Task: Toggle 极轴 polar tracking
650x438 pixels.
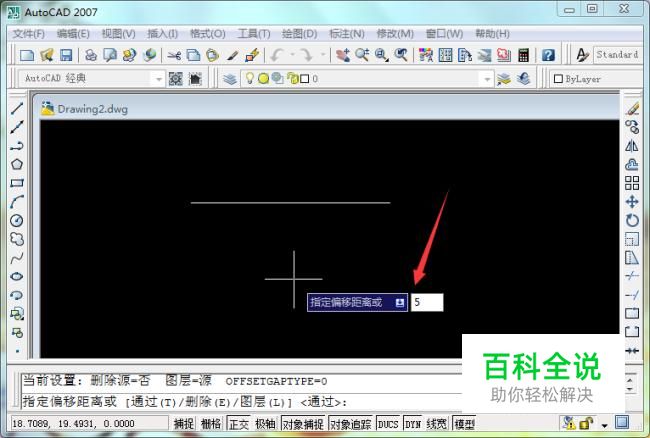Action: 265,423
